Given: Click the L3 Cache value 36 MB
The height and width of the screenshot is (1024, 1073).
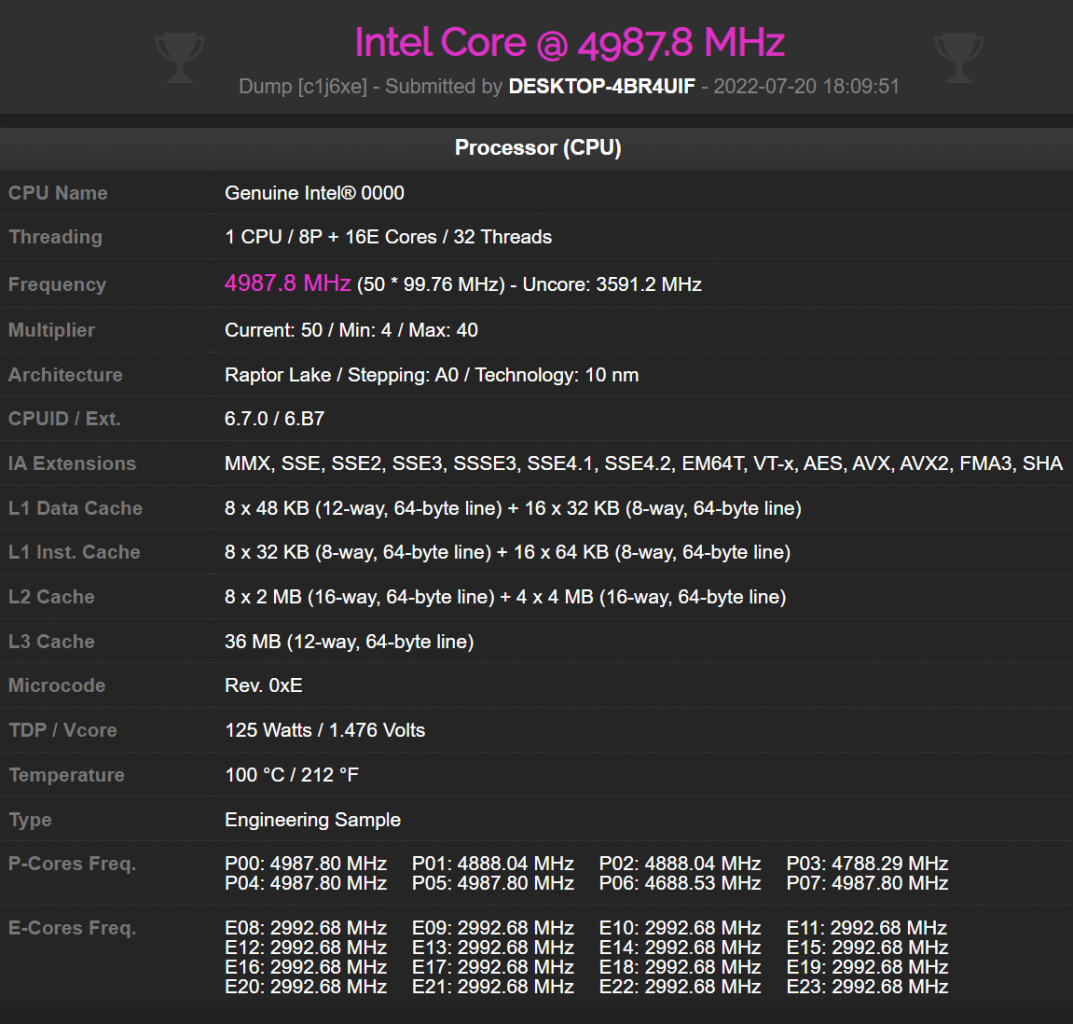Looking at the screenshot, I should (250, 641).
